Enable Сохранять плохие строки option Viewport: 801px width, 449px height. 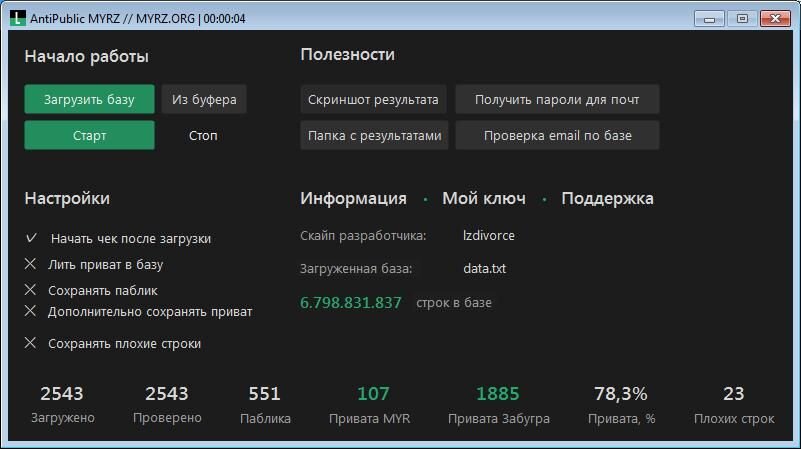(31, 343)
